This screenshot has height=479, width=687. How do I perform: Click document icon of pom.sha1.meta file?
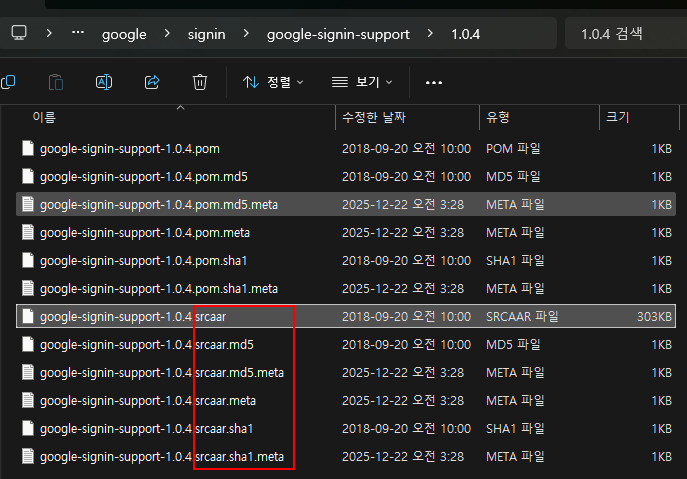28,288
